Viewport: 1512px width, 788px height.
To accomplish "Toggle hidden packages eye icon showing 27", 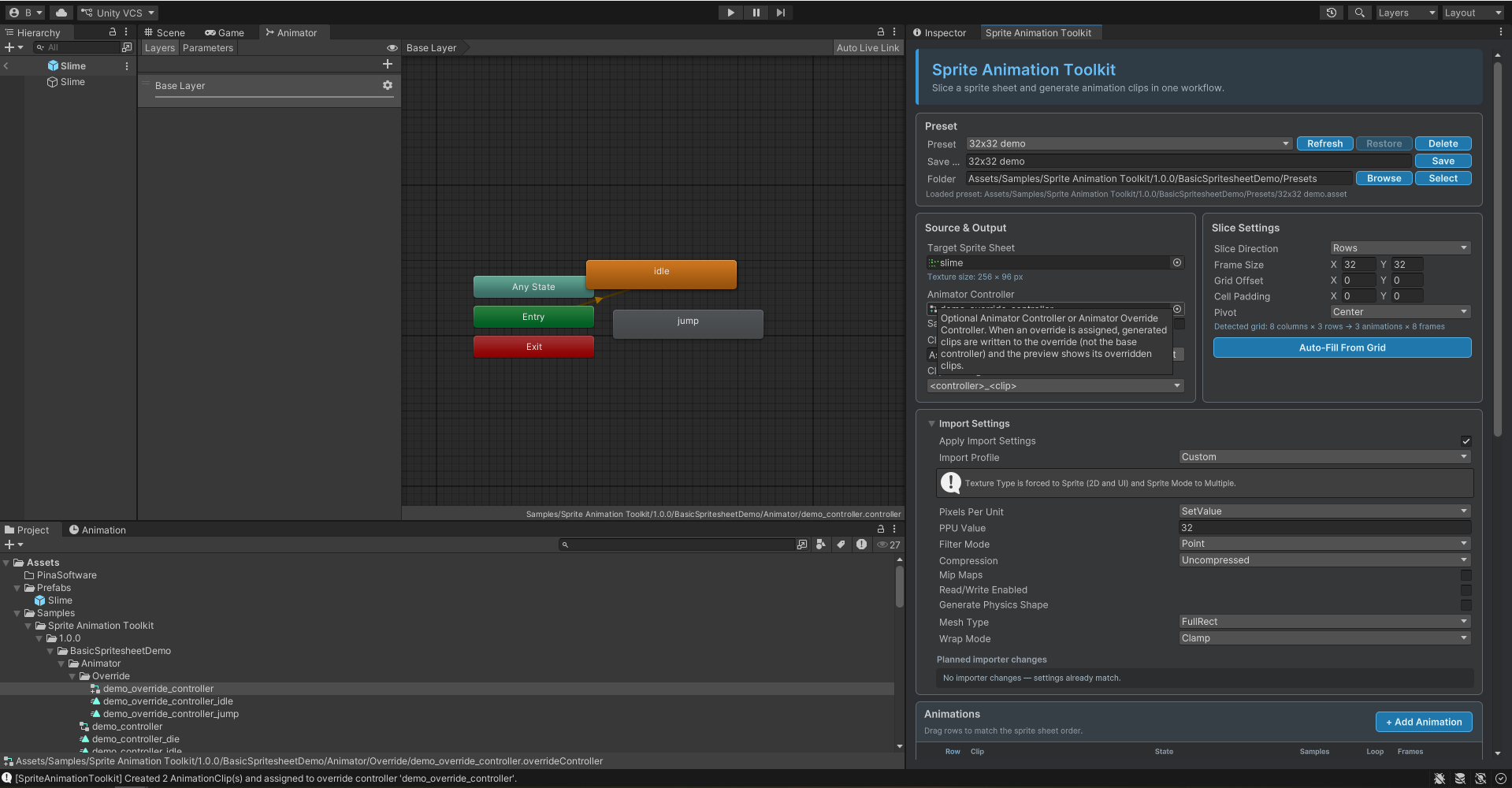I will pos(889,545).
